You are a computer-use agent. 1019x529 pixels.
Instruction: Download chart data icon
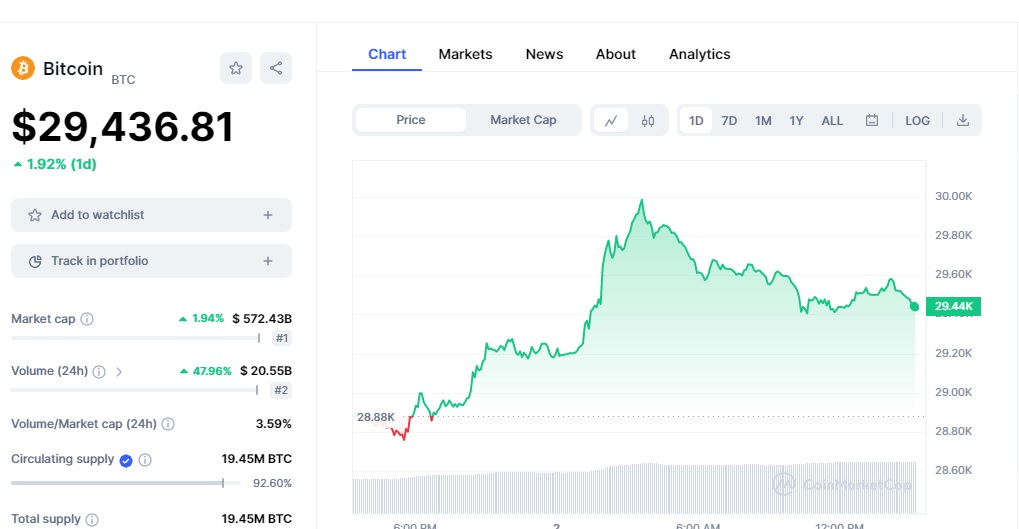[963, 120]
